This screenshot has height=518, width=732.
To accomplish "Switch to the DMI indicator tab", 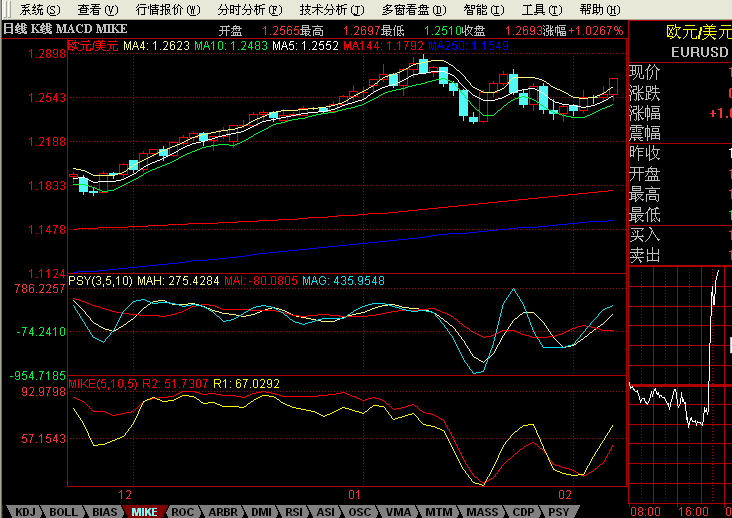I will coord(261,512).
